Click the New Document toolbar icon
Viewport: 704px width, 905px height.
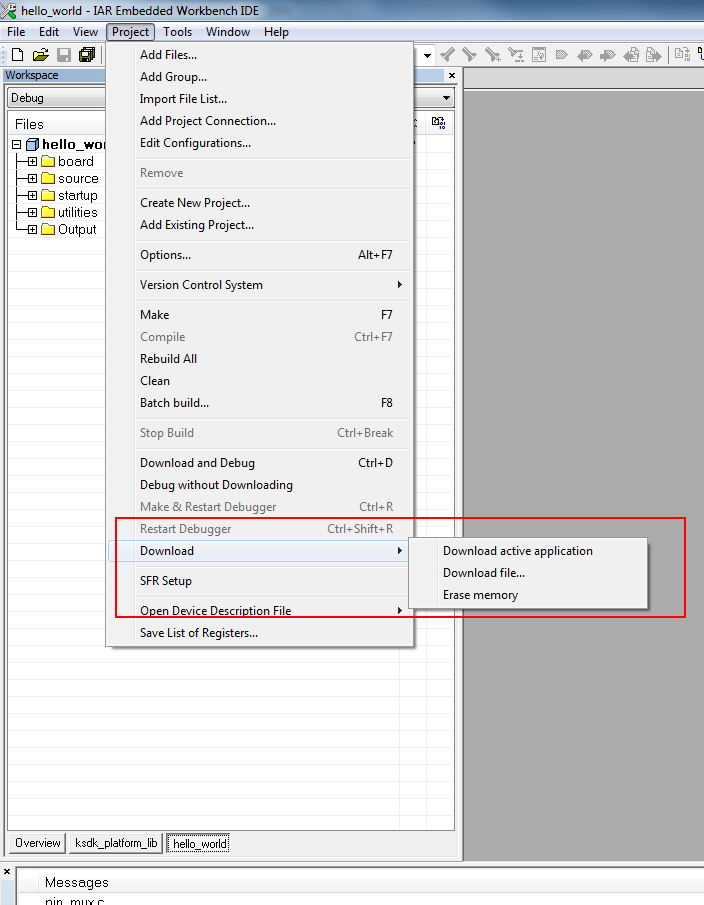tap(17, 55)
